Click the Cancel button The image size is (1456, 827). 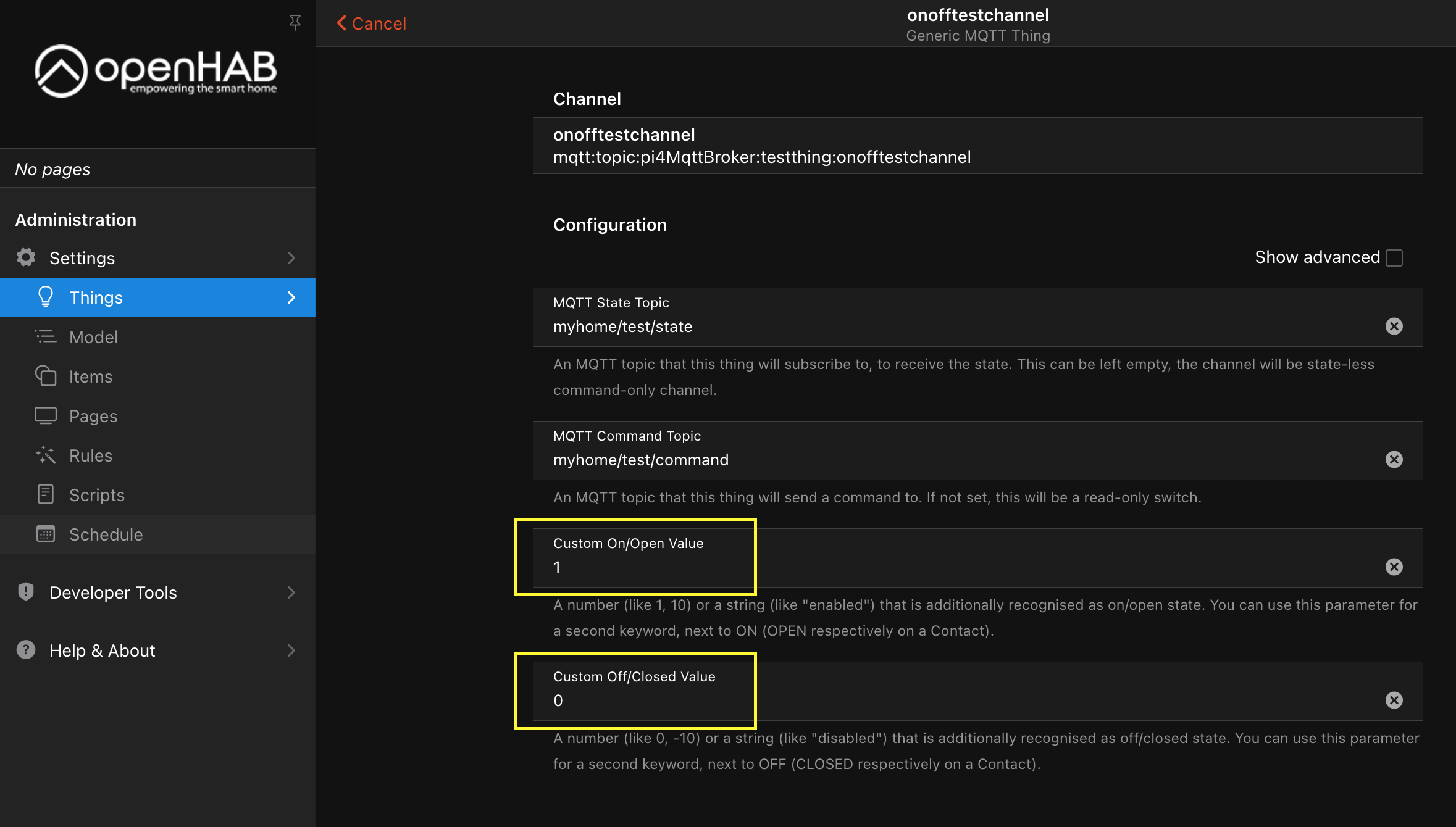click(370, 23)
